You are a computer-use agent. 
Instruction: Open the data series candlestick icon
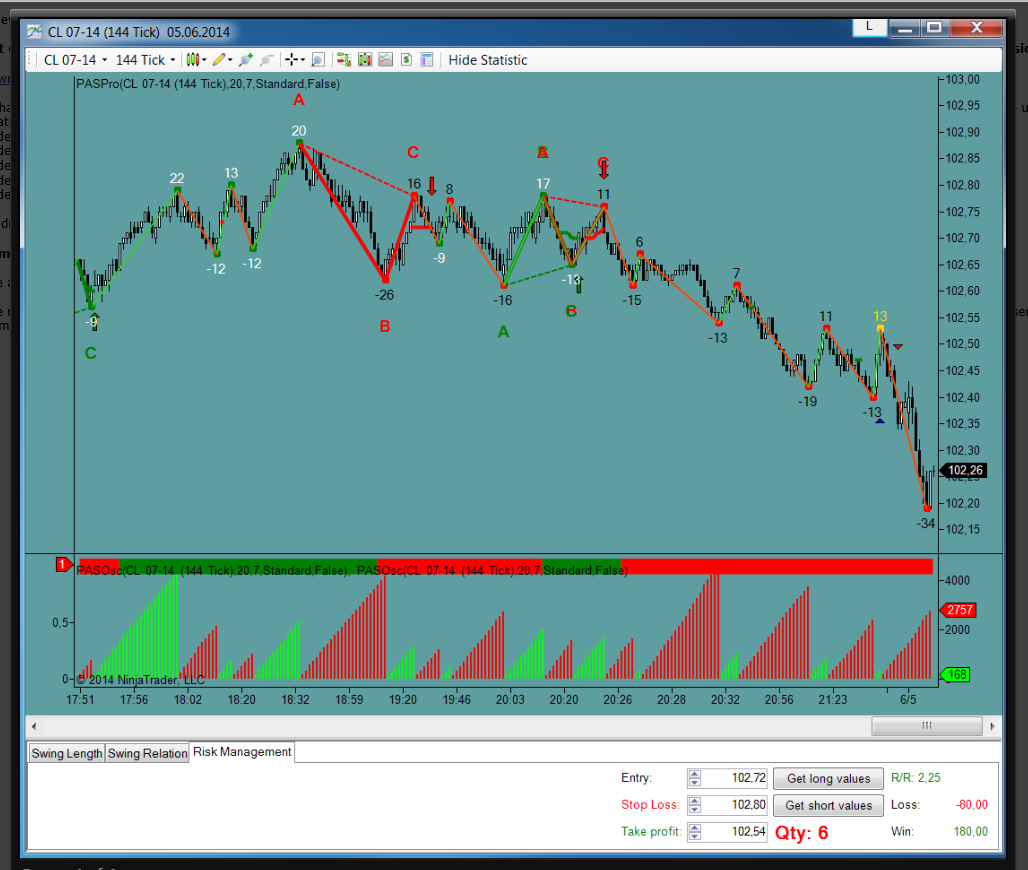365,60
